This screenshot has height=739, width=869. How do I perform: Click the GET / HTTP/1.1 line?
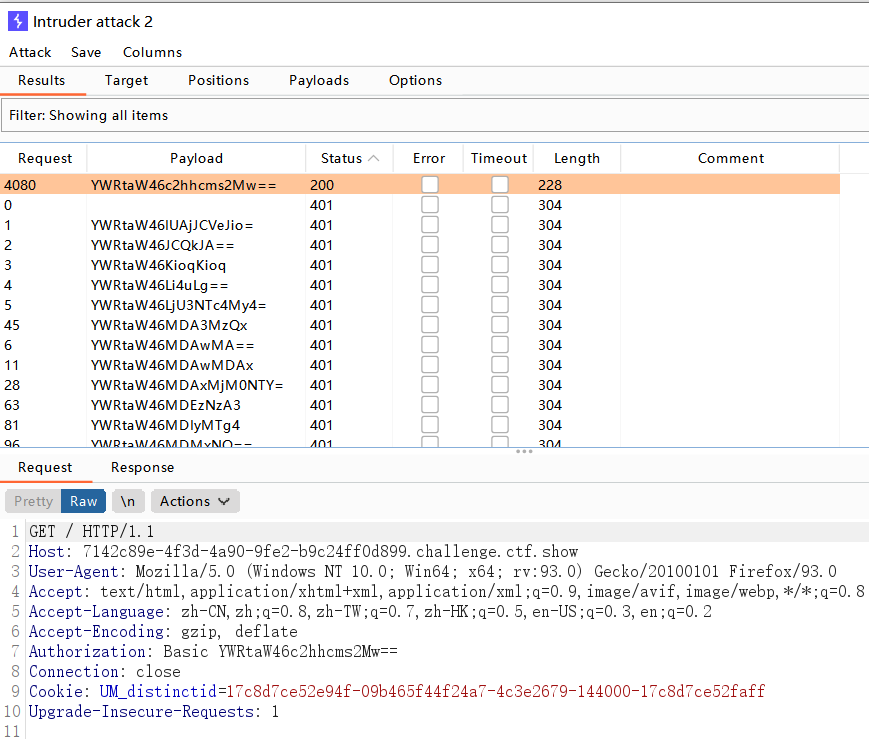tap(91, 532)
